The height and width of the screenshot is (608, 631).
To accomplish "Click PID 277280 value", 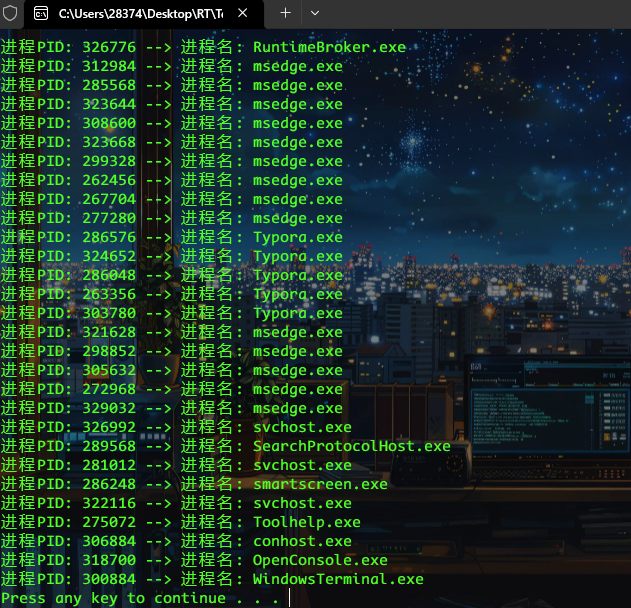I will (x=109, y=218).
